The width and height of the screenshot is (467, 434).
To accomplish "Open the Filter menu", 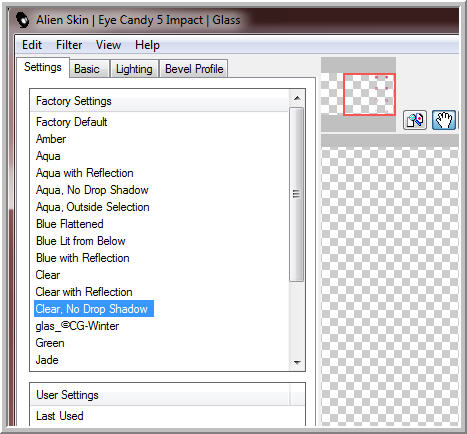I will (69, 45).
